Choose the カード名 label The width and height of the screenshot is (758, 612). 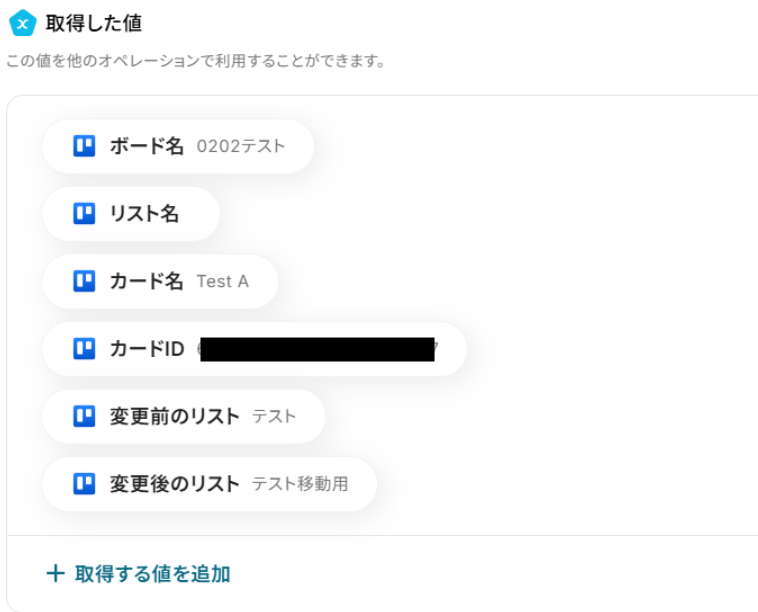coord(147,281)
